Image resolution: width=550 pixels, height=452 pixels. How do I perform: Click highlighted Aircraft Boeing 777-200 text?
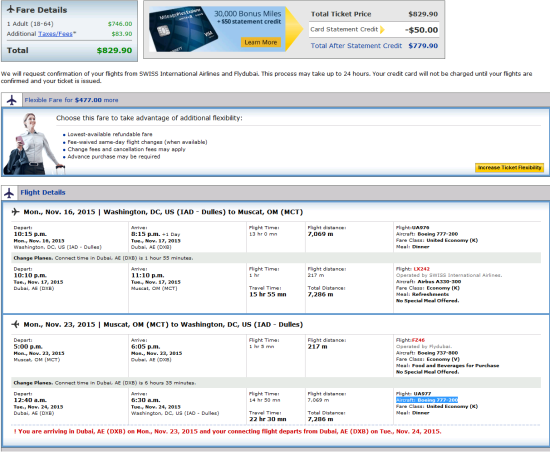coord(427,400)
